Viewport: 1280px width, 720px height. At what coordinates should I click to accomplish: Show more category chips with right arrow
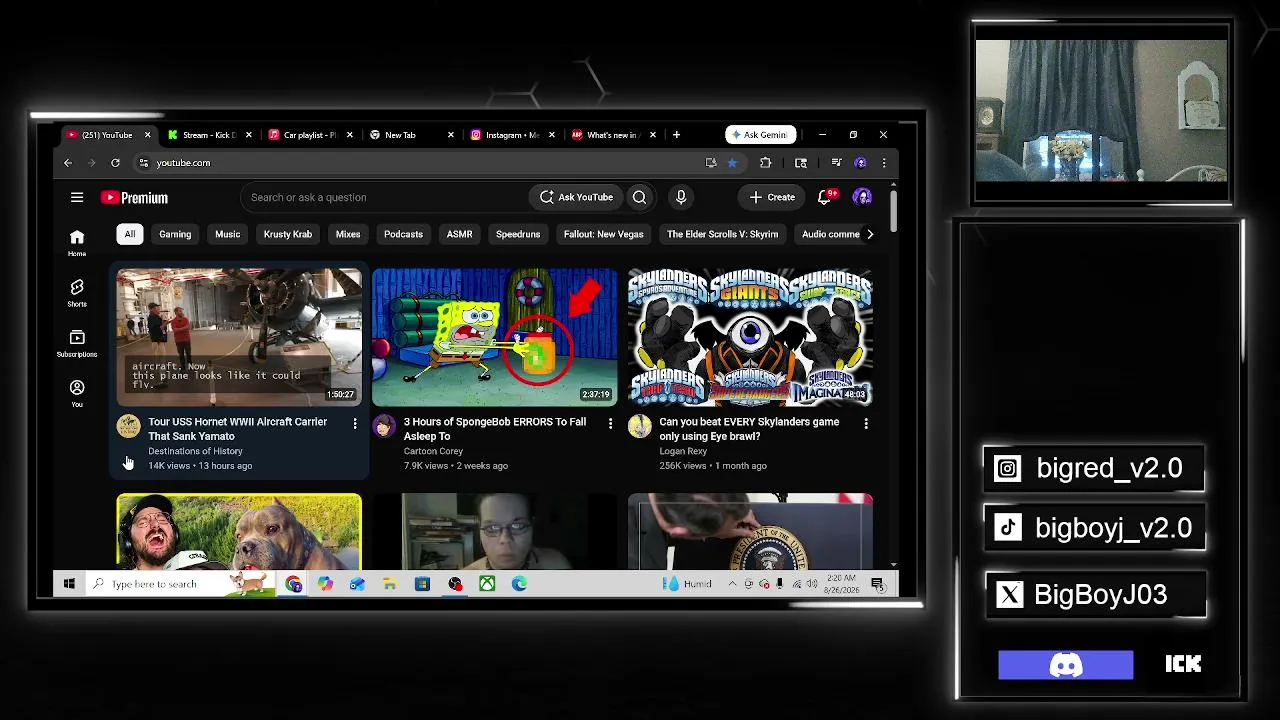click(x=869, y=234)
